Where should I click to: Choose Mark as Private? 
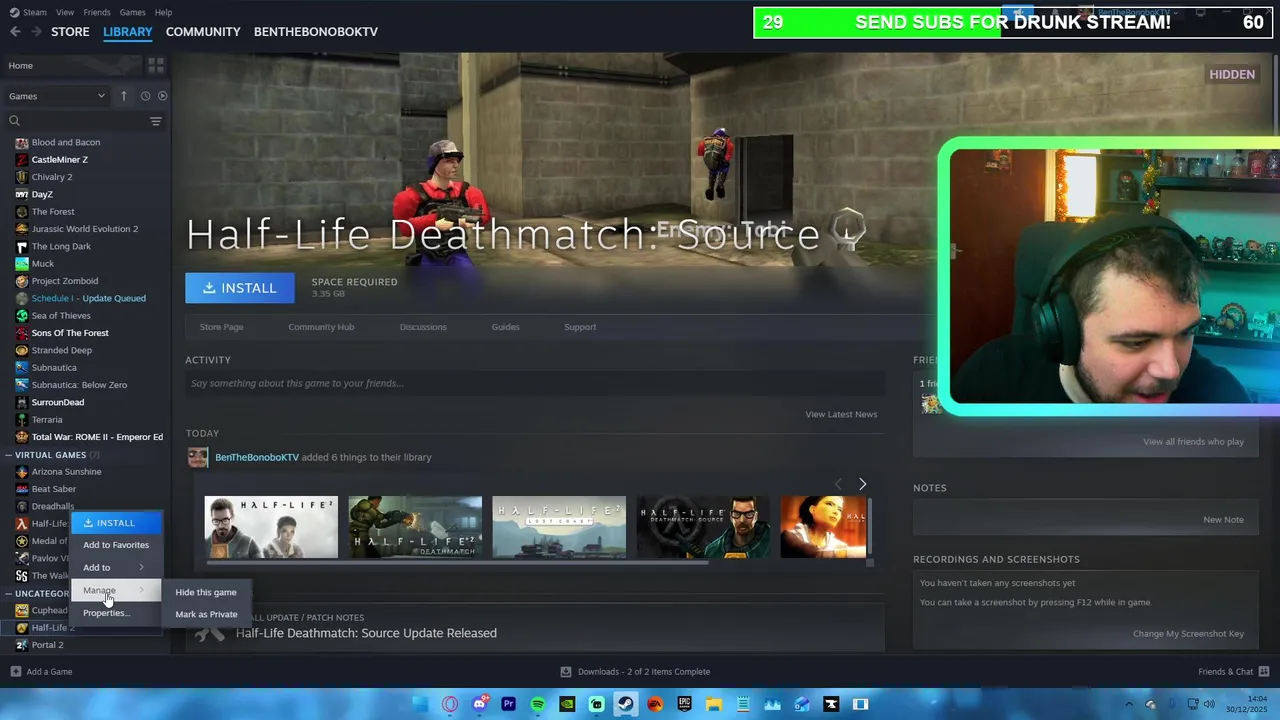click(206, 614)
